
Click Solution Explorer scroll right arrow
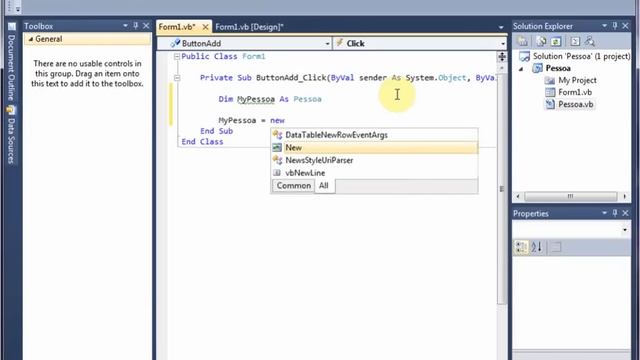(x=624, y=196)
